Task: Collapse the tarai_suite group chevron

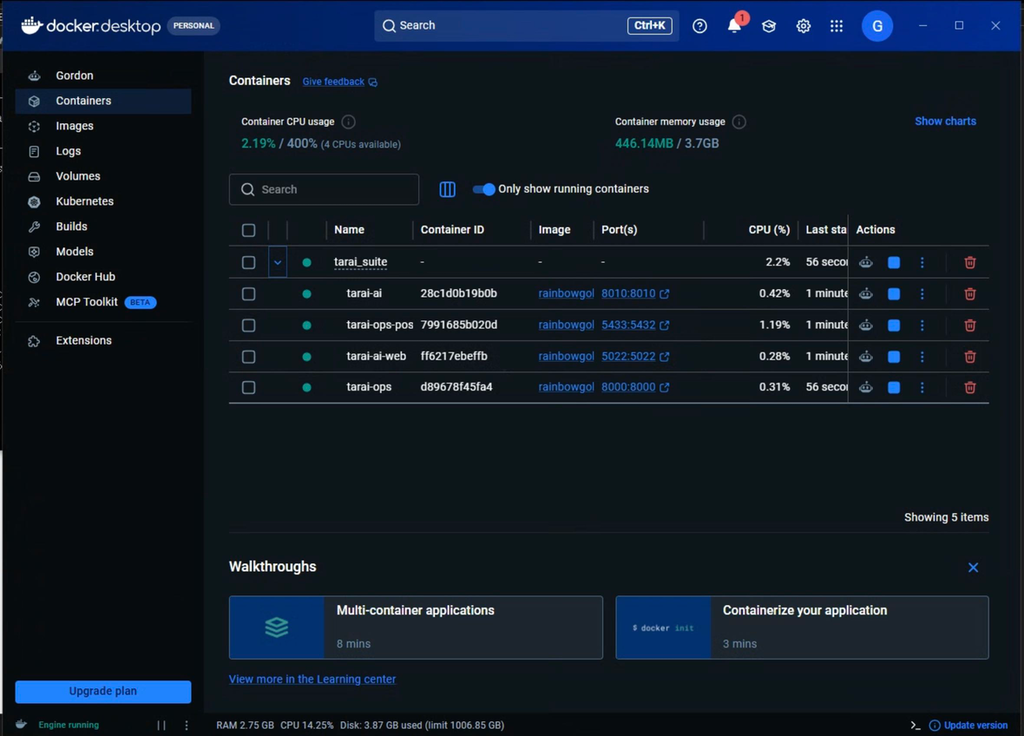Action: pyautogui.click(x=278, y=263)
